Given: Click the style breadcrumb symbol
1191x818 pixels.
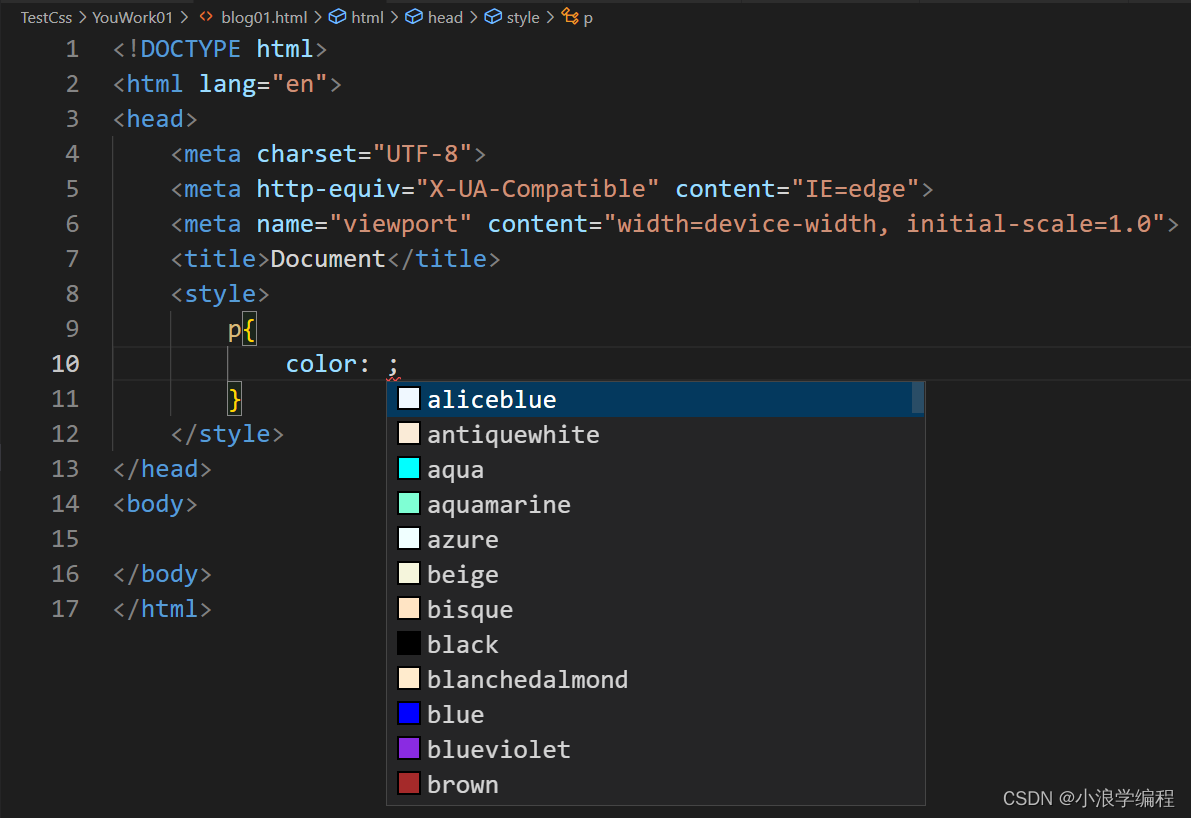Looking at the screenshot, I should point(523,17).
